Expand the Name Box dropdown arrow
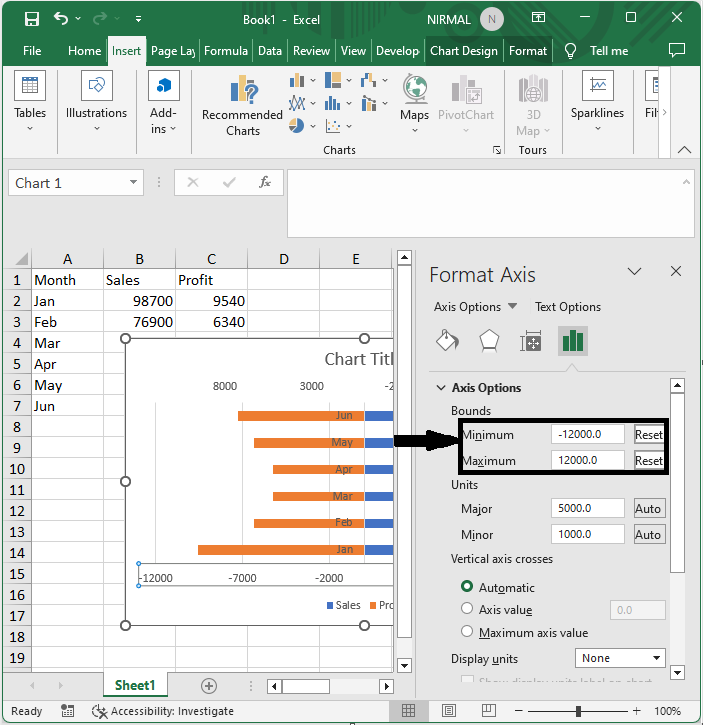 point(134,183)
